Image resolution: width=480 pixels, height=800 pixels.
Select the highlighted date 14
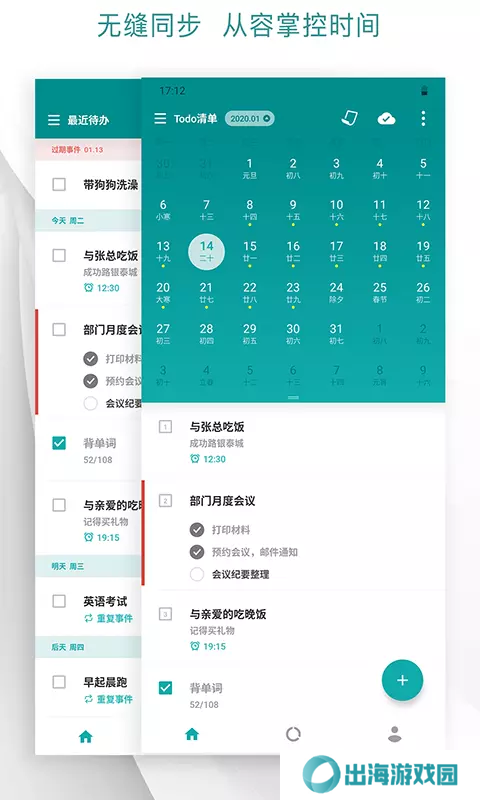click(x=206, y=252)
